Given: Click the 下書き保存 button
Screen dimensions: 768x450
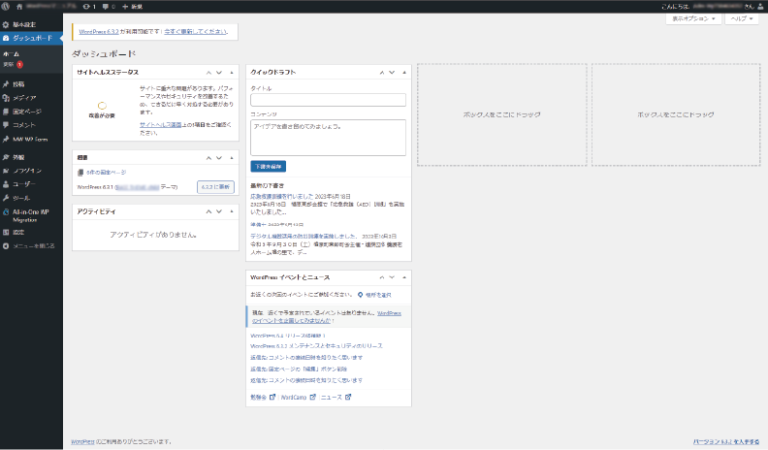Looking at the screenshot, I should click(x=268, y=165).
